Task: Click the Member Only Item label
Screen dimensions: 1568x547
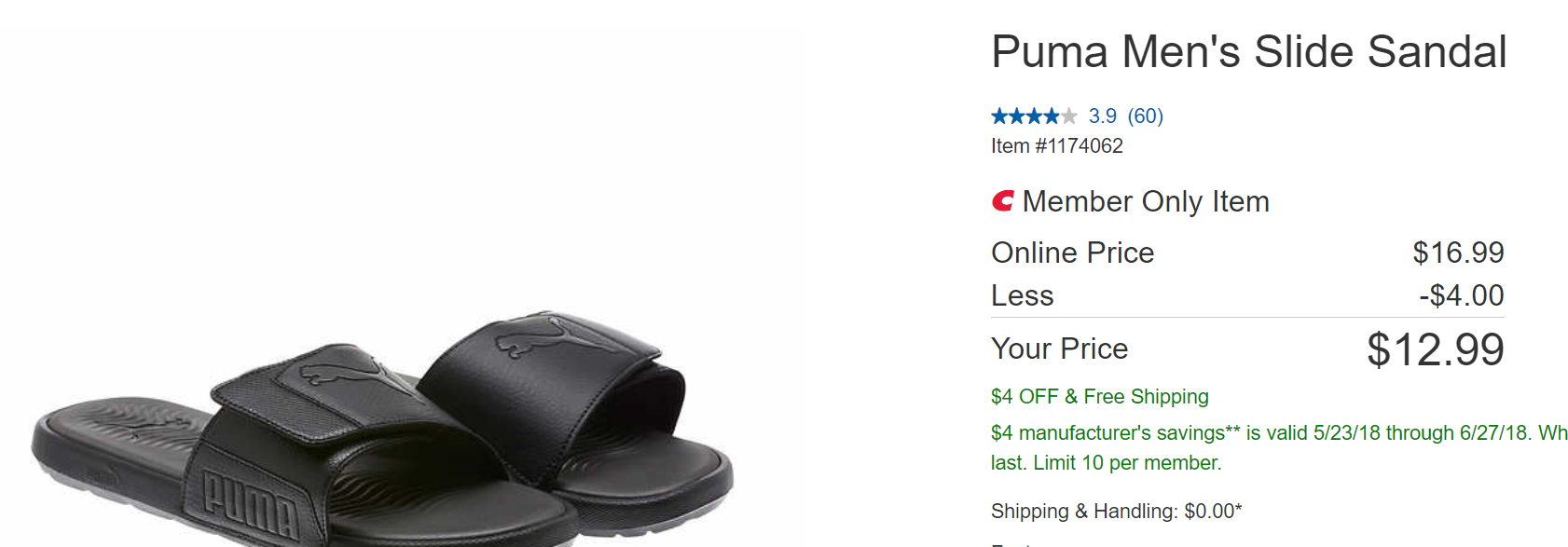Action: click(x=1146, y=202)
